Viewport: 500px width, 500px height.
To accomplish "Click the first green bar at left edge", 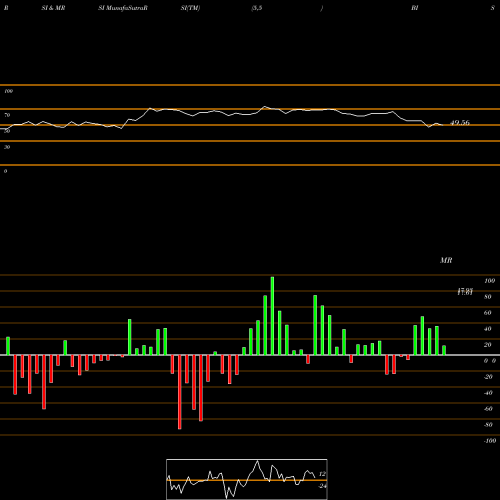I will (x=8, y=346).
